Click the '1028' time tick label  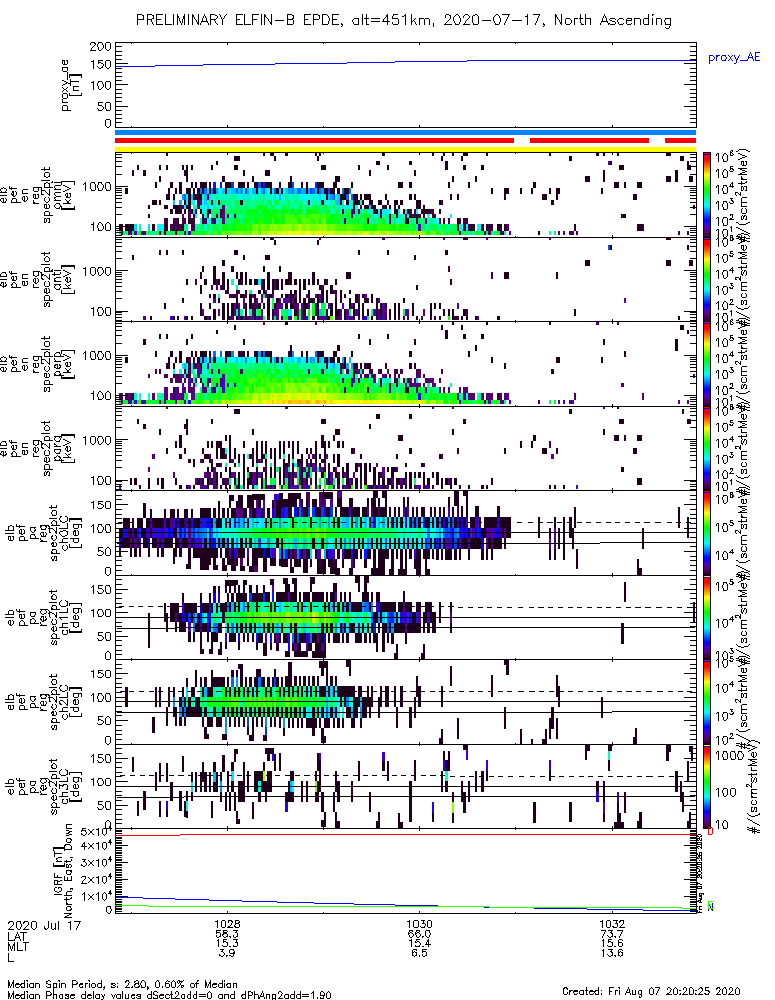[227, 924]
